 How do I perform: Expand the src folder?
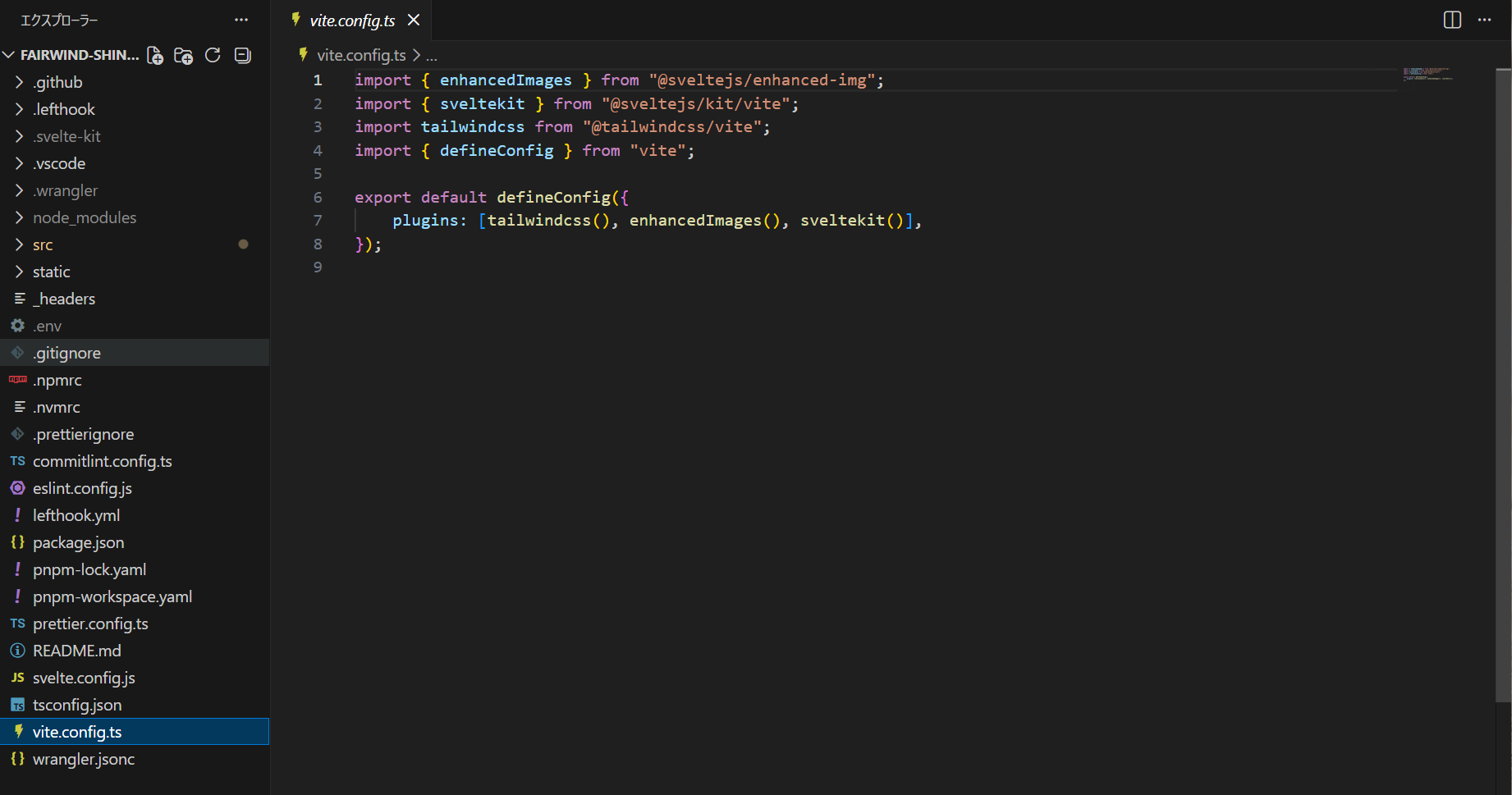[x=43, y=244]
